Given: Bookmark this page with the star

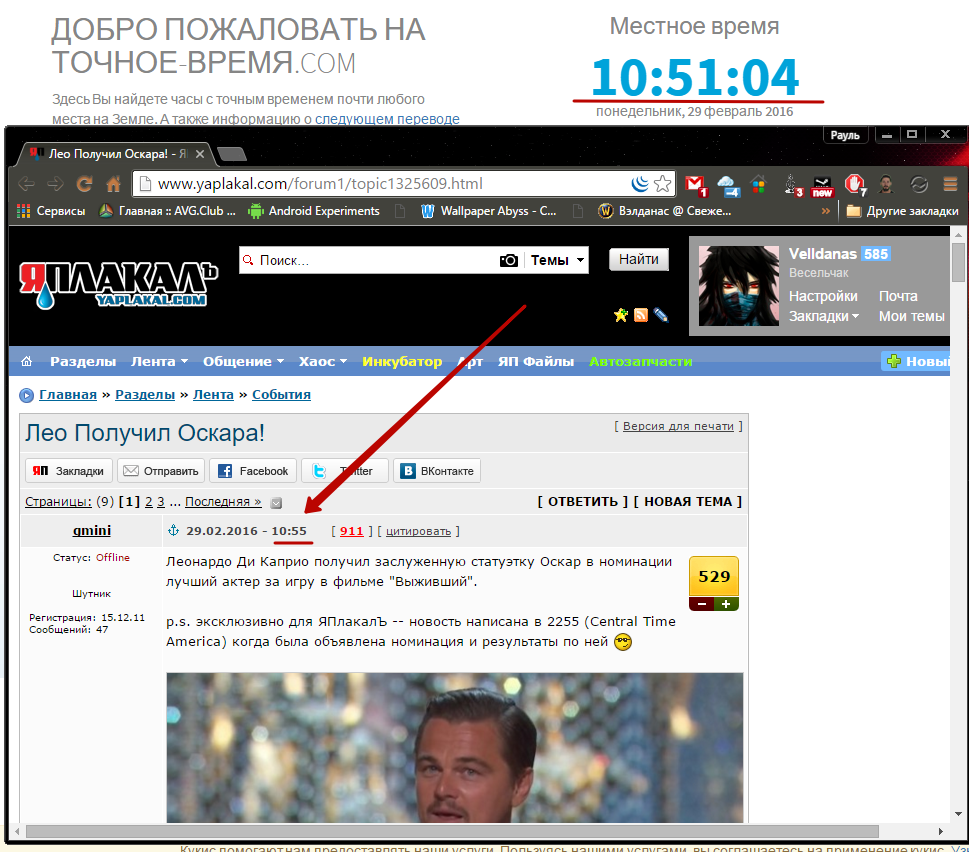Looking at the screenshot, I should pyautogui.click(x=662, y=183).
